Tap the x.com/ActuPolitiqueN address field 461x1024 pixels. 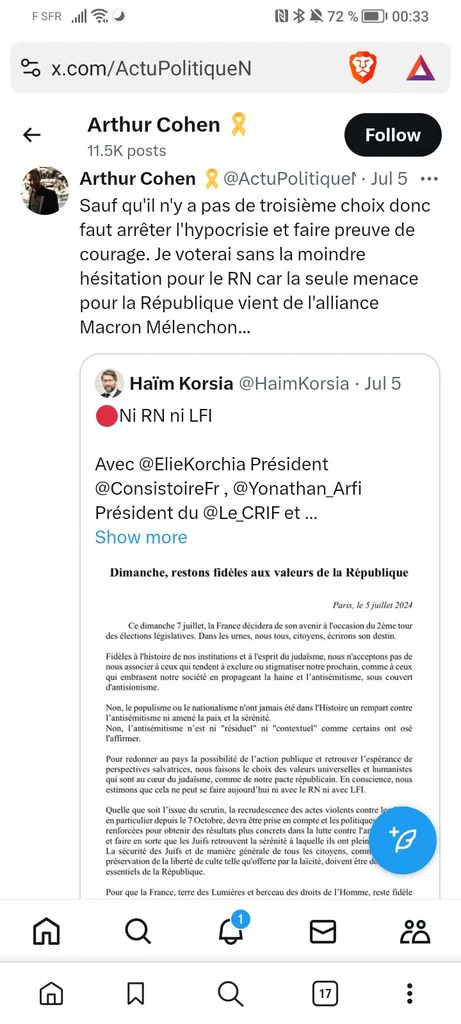(x=151, y=69)
